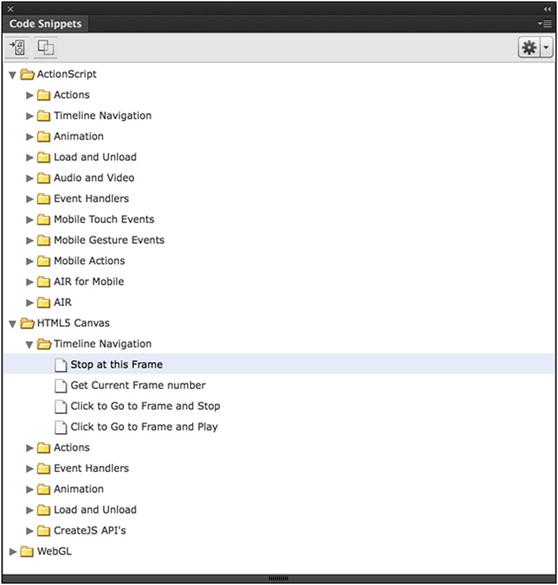Open the dropdown arrow beside the gear
Screen dimensions: 558x585
tap(546, 47)
